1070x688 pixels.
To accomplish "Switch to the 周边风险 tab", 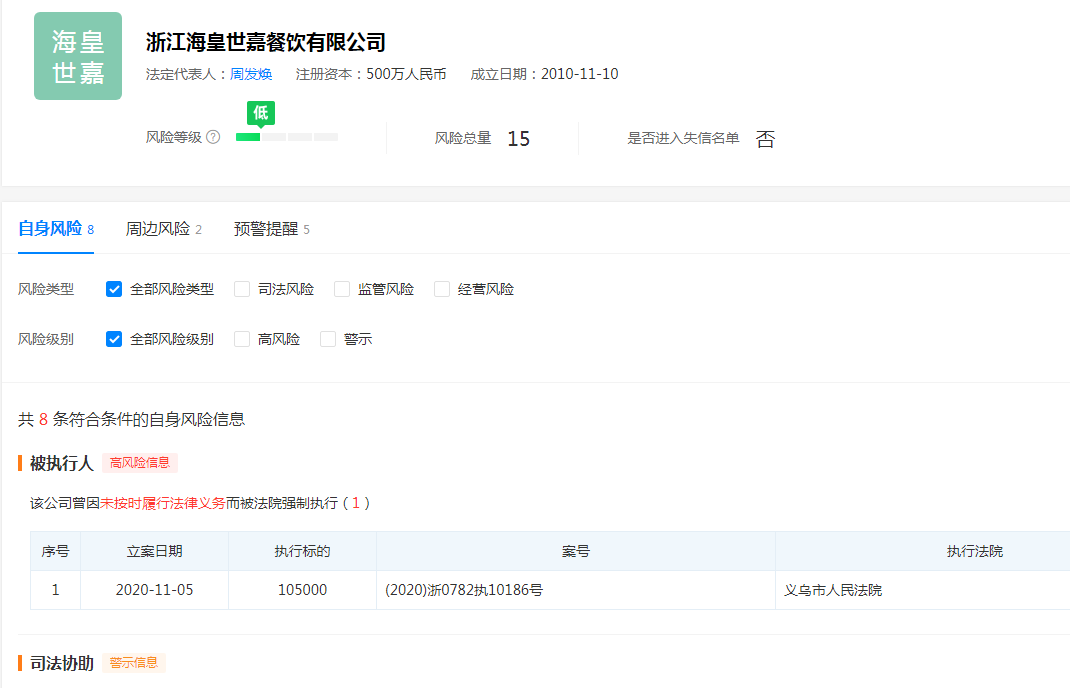I will [158, 229].
